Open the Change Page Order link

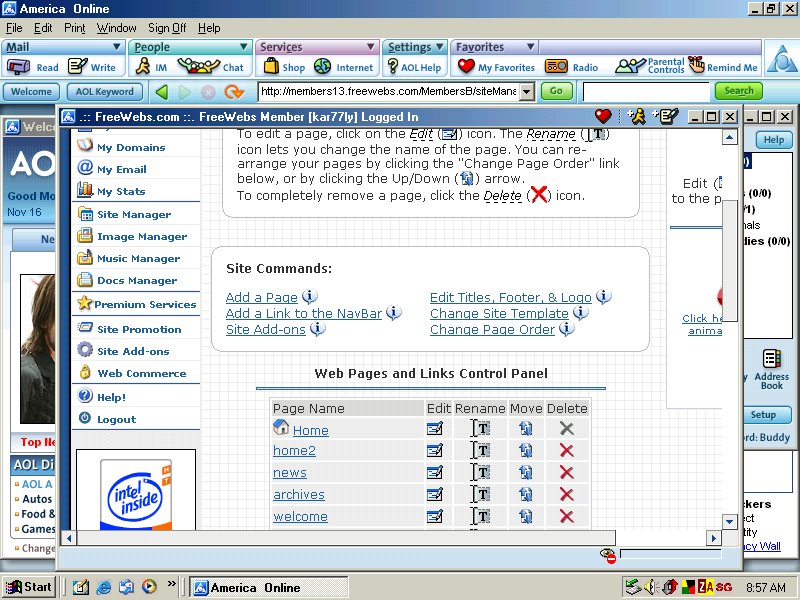[492, 330]
